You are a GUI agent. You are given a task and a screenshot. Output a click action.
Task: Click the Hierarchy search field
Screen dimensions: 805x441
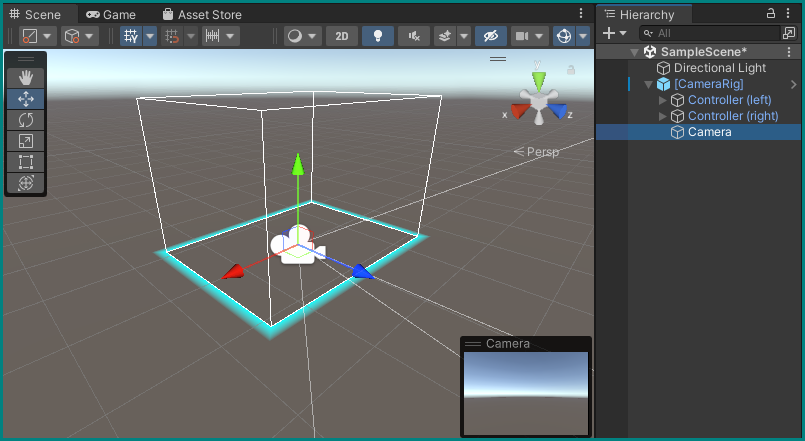click(710, 33)
